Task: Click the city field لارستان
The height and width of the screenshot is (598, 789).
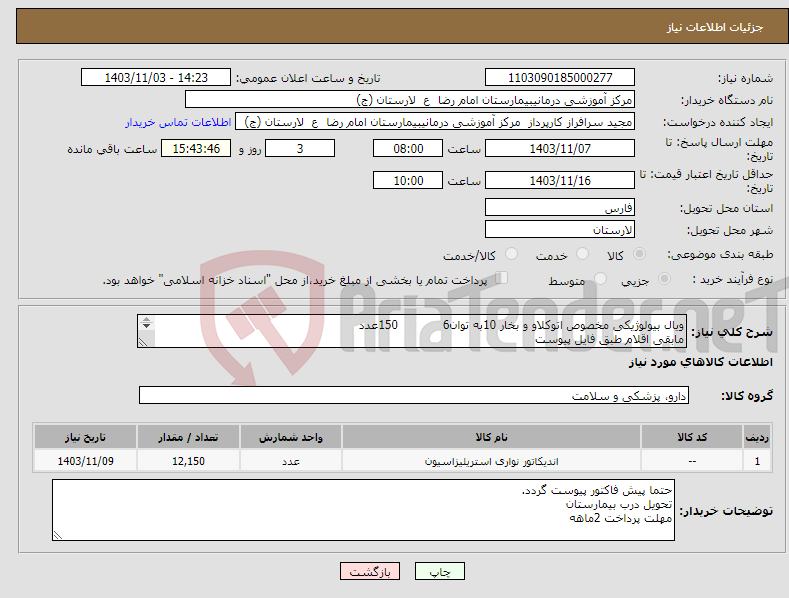Action: (x=560, y=230)
